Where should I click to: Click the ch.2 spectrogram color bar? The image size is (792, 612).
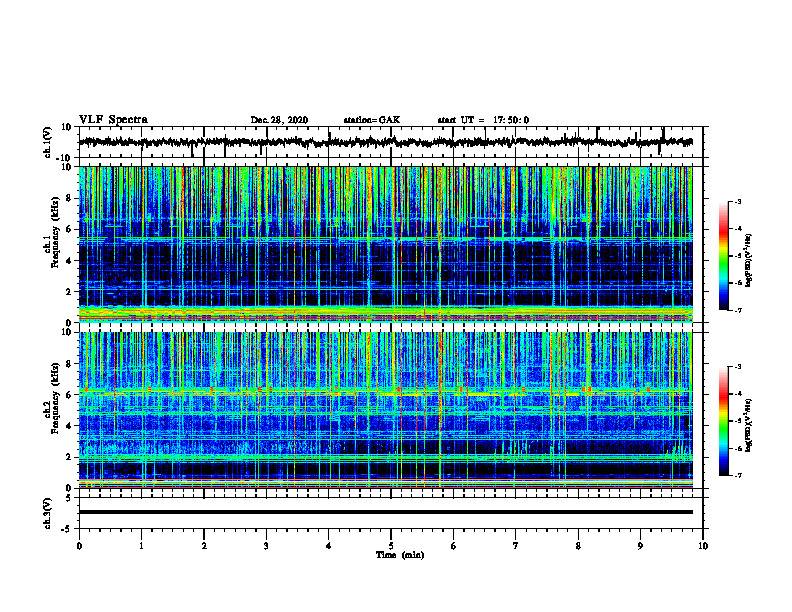click(x=724, y=421)
